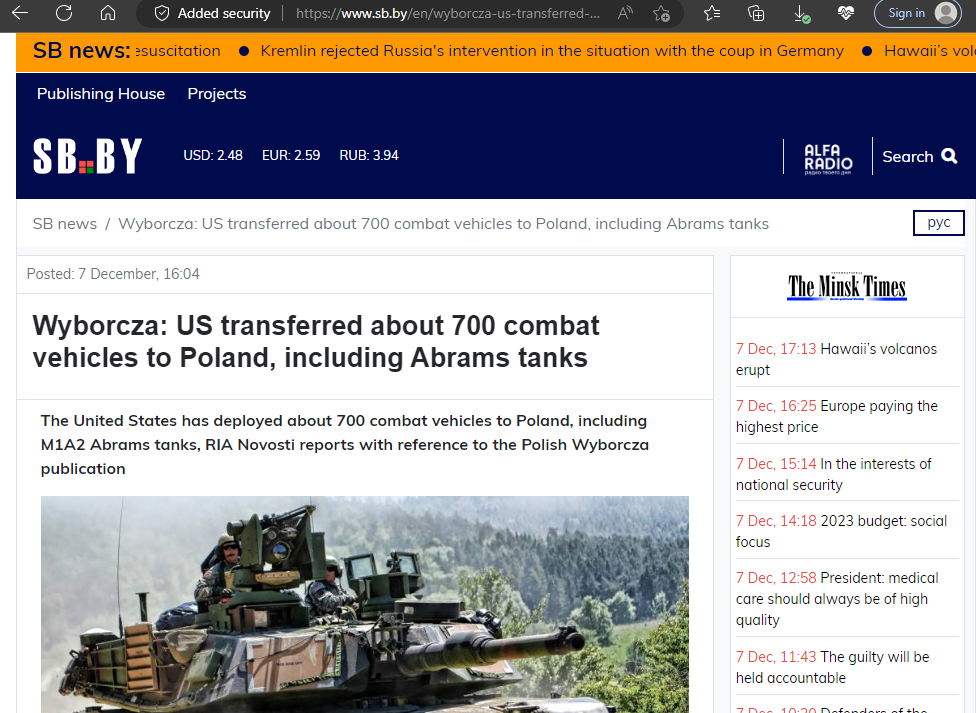The height and width of the screenshot is (713, 976).
Task: Open the Hawaii's volcanos erupt story
Action: point(836,359)
